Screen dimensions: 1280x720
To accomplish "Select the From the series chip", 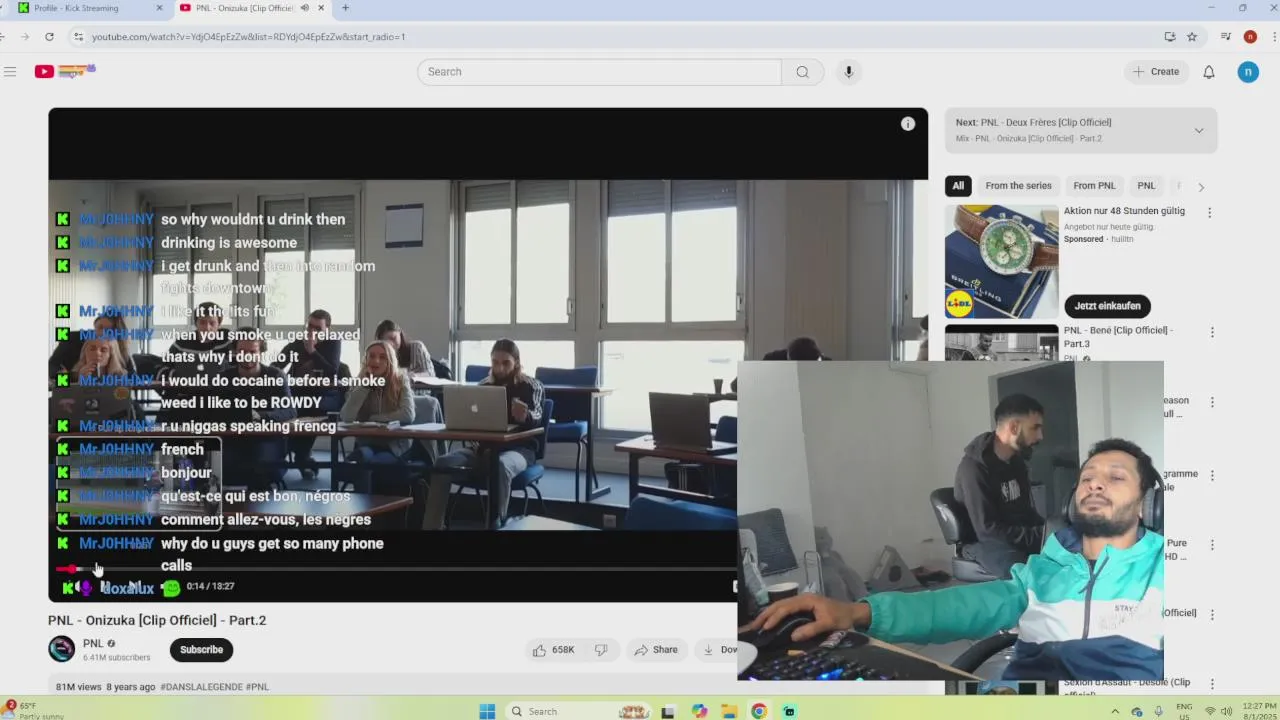I will point(1018,186).
